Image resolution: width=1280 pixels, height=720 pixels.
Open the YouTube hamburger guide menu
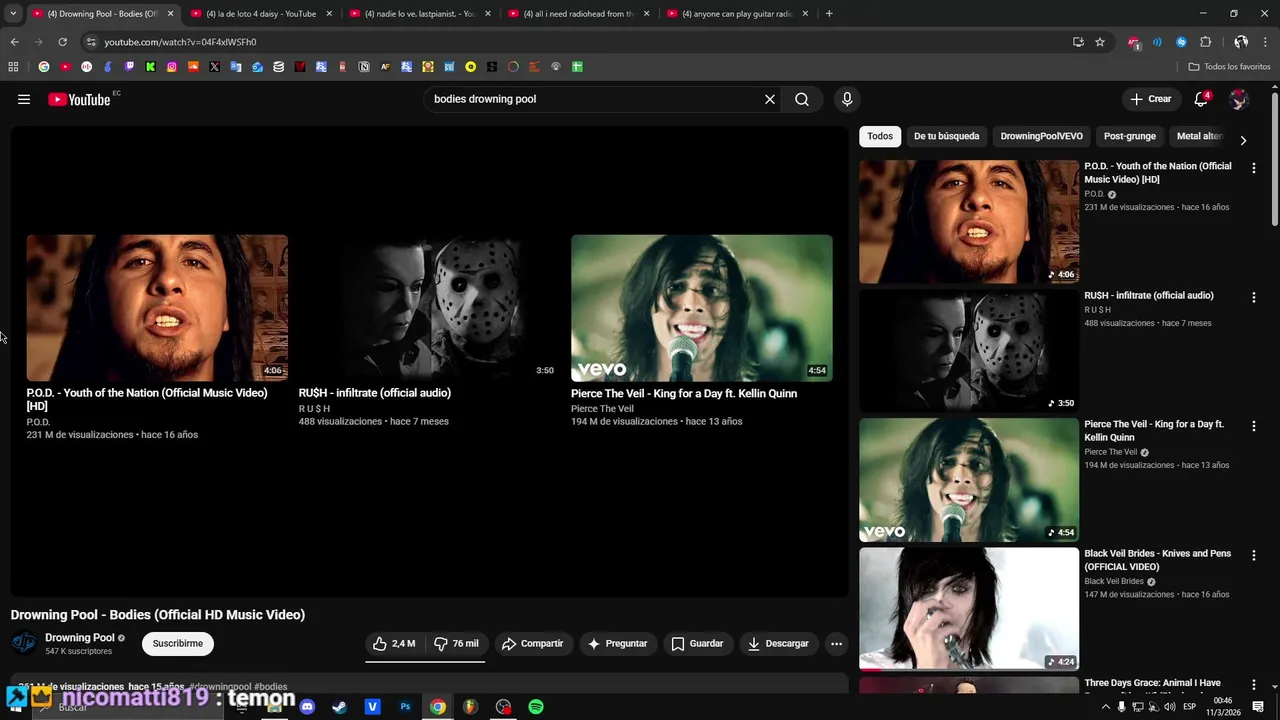pos(24,99)
